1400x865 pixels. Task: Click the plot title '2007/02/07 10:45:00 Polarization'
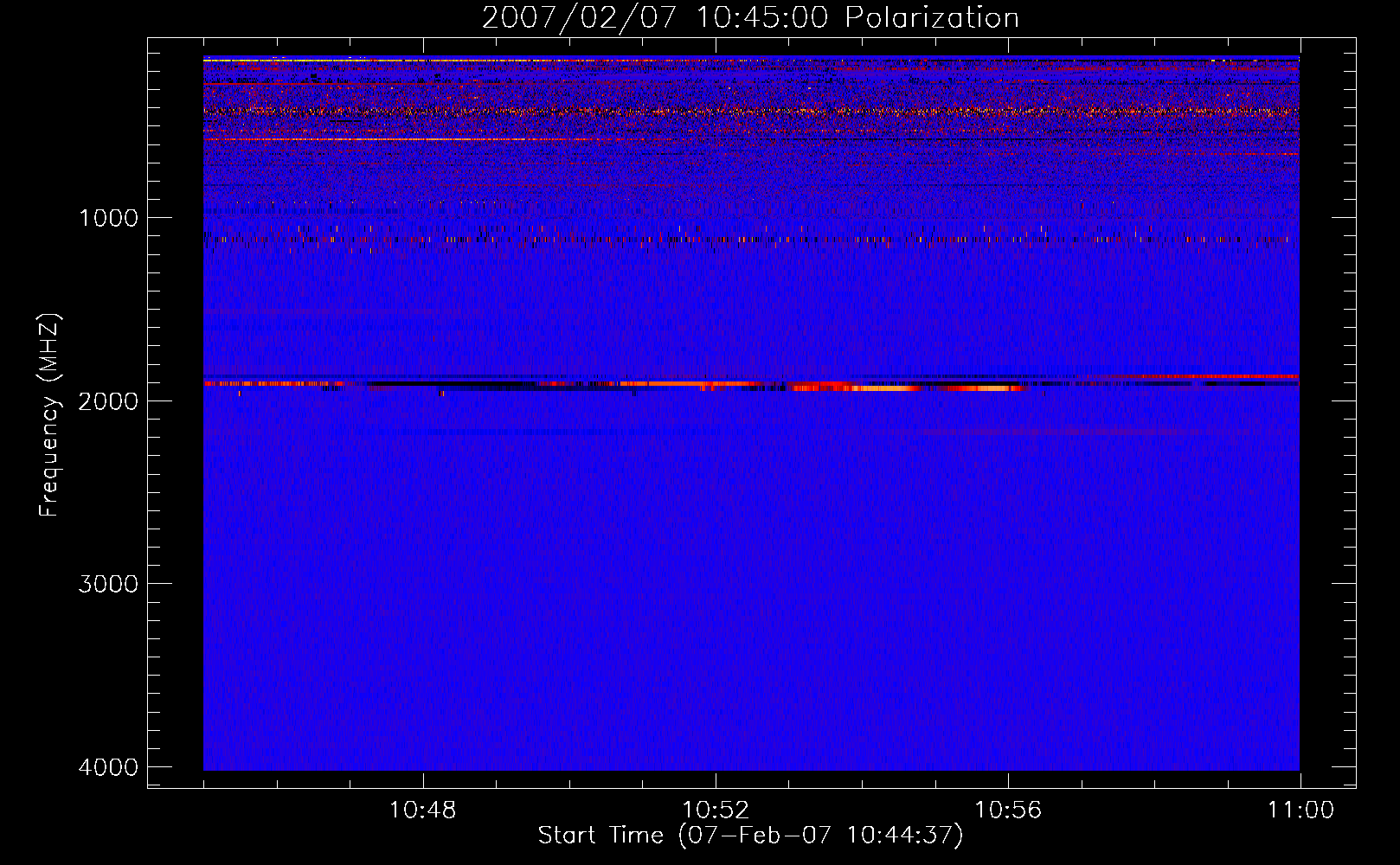click(750, 18)
